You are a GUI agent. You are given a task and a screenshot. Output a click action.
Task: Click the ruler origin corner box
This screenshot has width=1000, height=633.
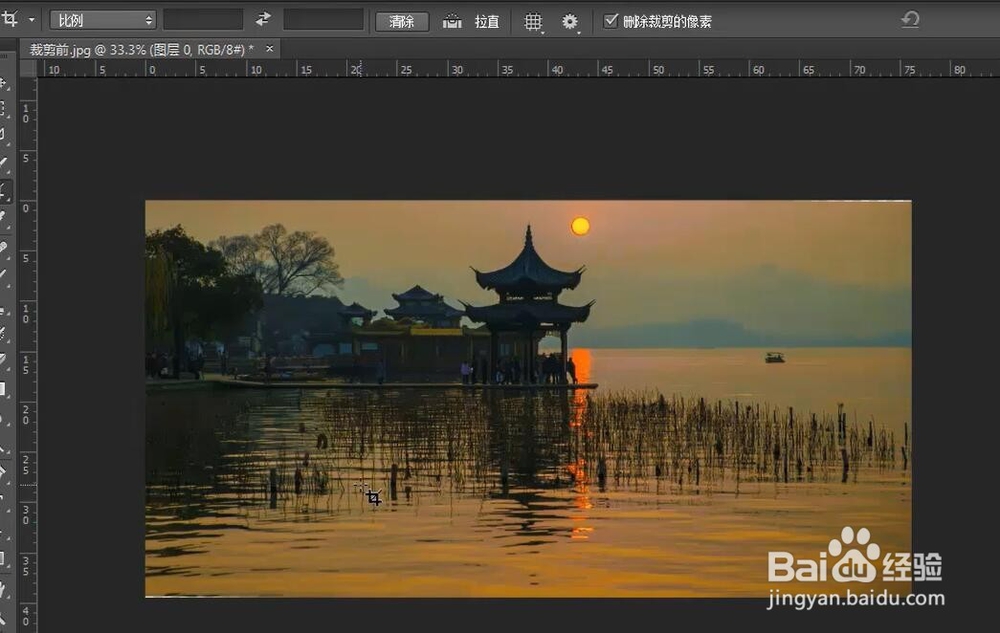[x=28, y=69]
